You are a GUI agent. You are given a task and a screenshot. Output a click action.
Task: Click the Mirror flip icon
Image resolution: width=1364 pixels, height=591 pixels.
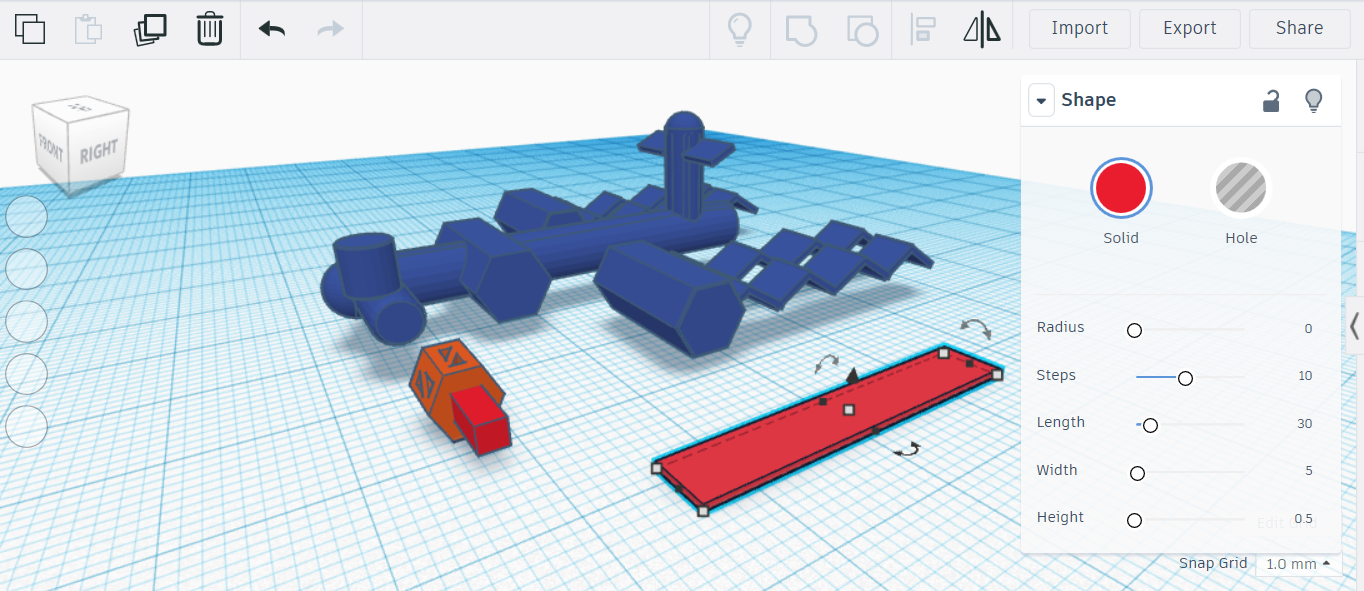tap(982, 29)
